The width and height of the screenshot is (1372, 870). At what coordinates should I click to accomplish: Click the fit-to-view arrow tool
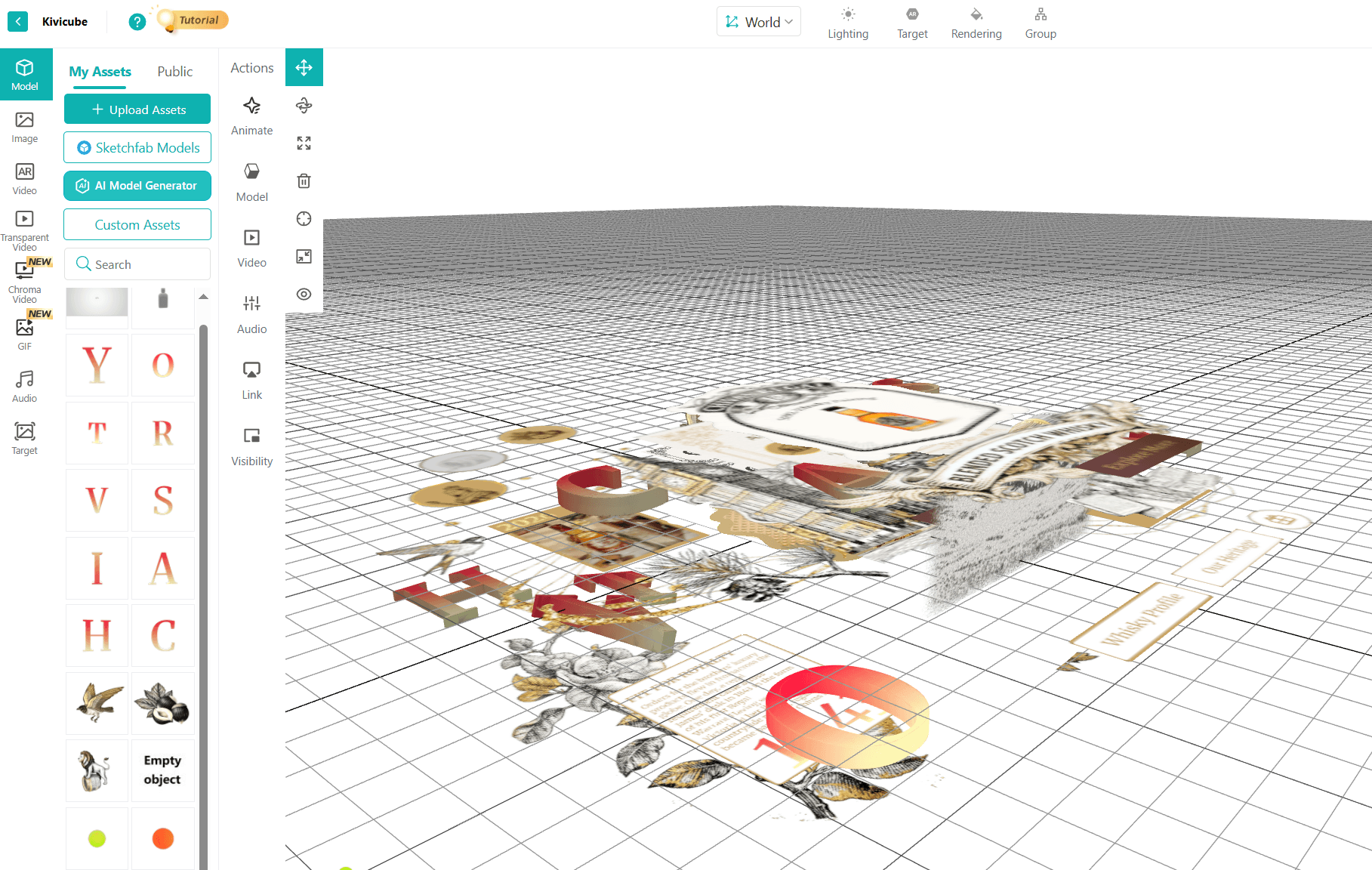(304, 257)
